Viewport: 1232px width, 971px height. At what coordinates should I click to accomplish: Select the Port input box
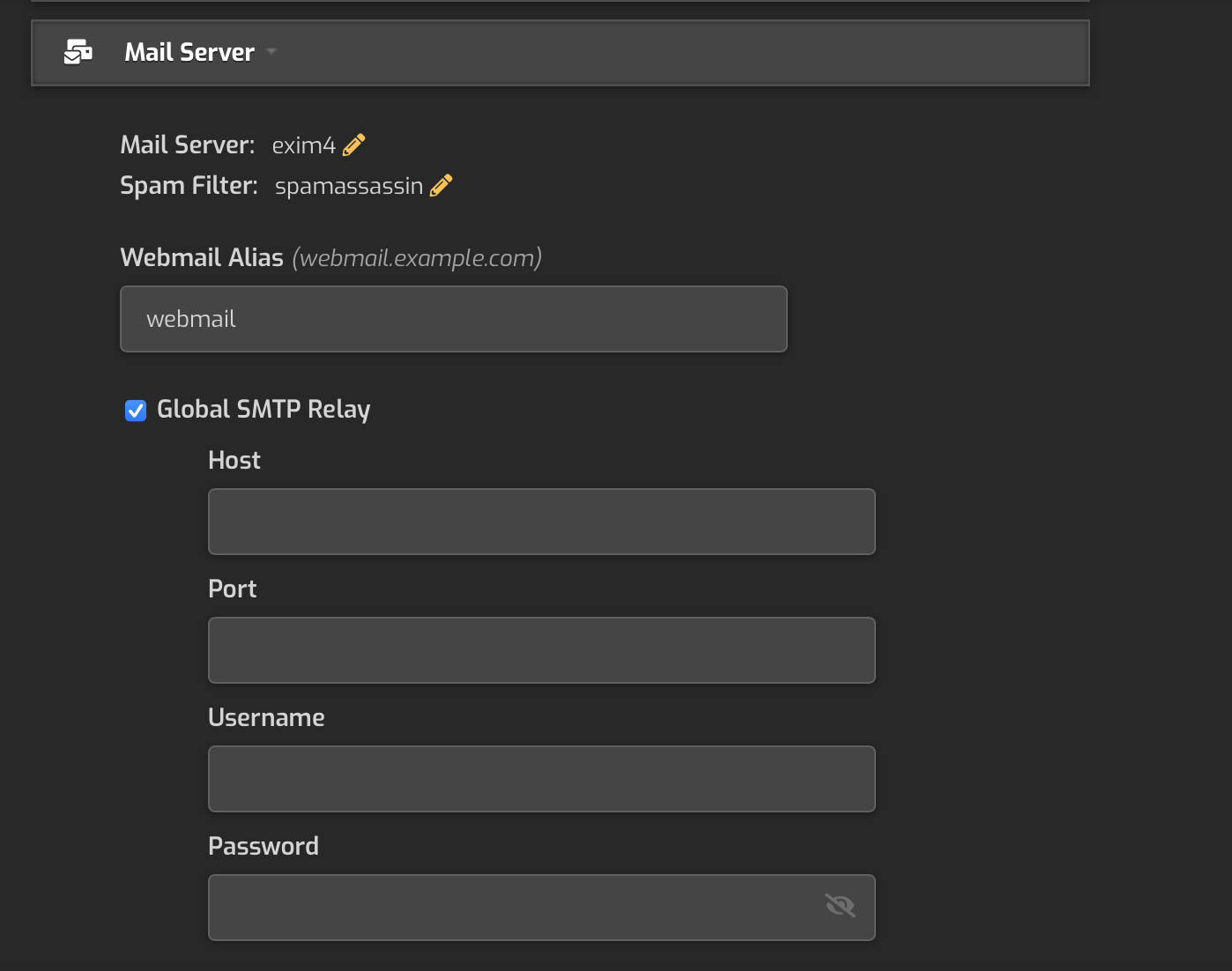click(541, 650)
